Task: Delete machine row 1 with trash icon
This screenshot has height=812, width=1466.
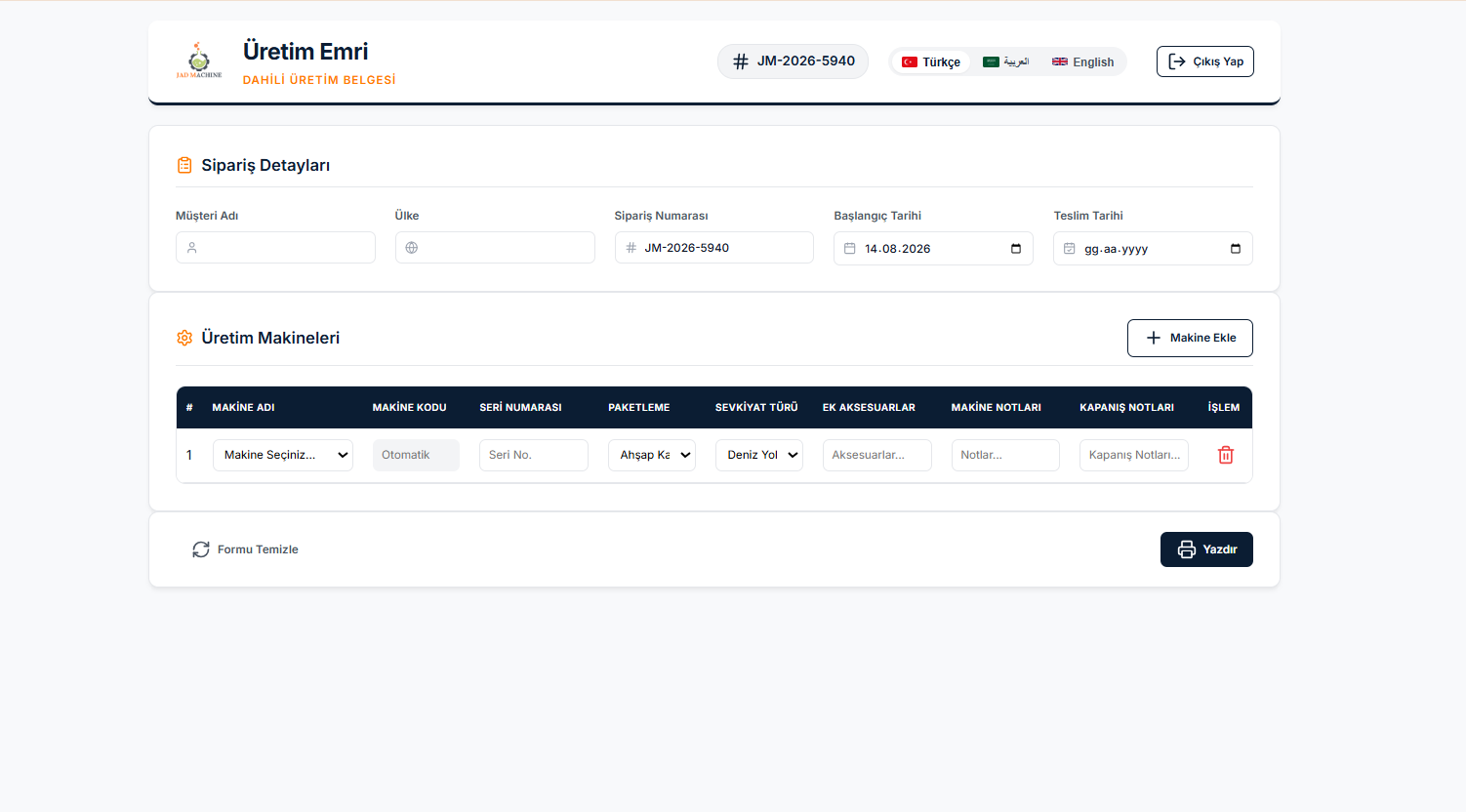Action: pos(1226,455)
